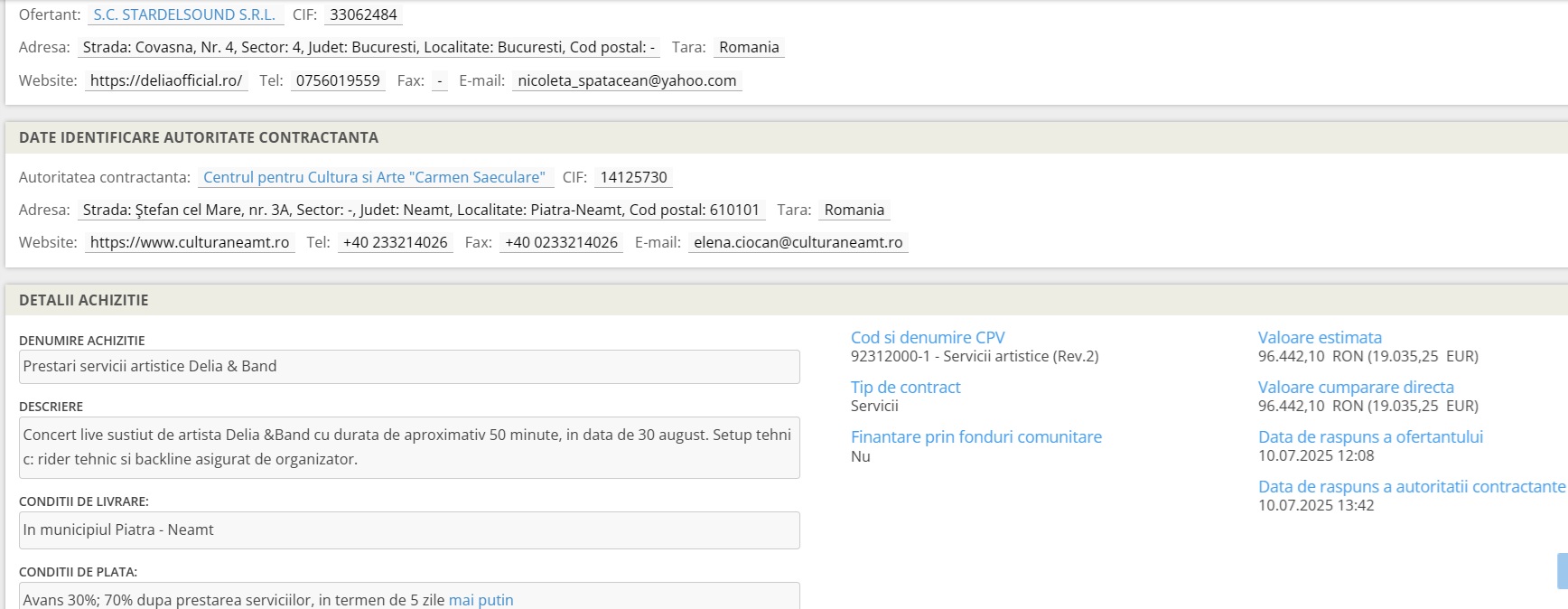Click the authority Tel +40 233214026 field
Screen dimensions: 1568x609
395,242
